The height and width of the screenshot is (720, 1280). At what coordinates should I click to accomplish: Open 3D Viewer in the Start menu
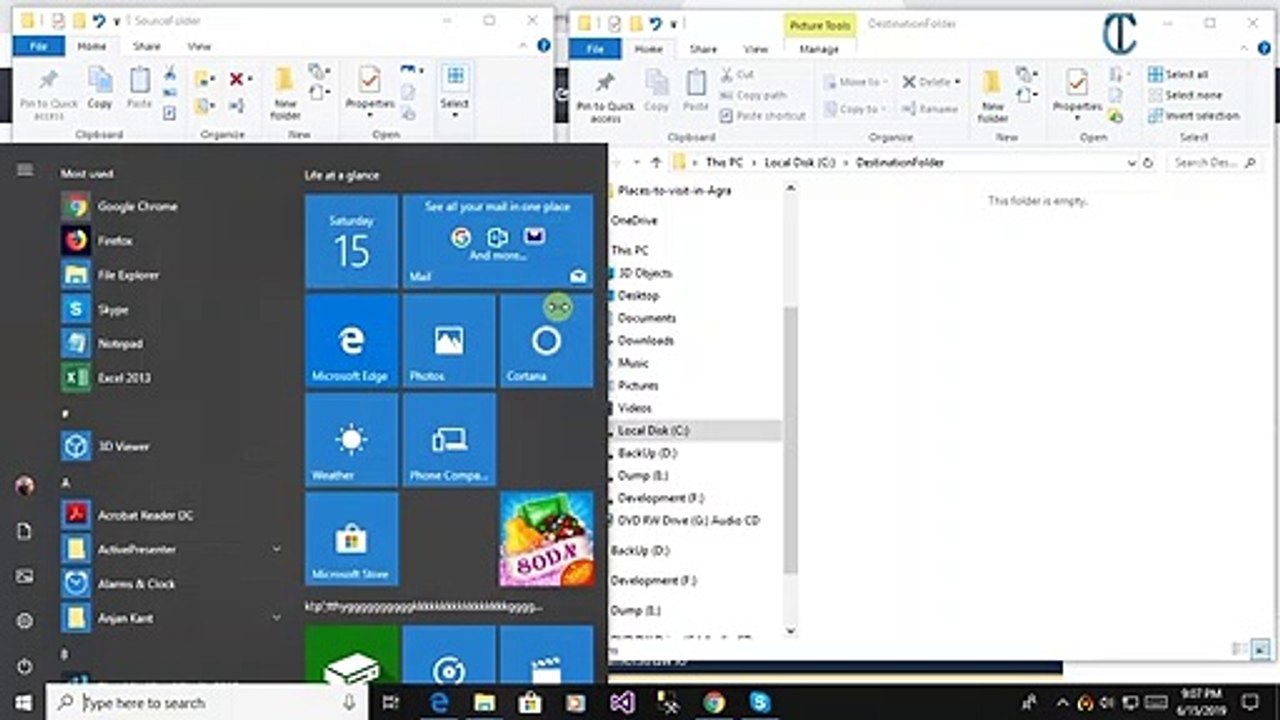click(106, 446)
